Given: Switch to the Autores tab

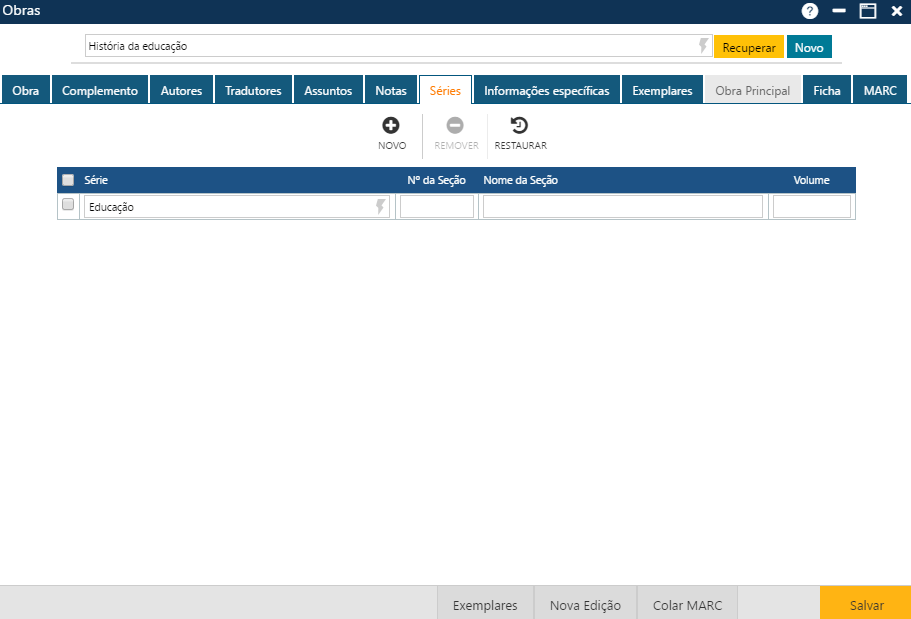Looking at the screenshot, I should click(x=181, y=90).
